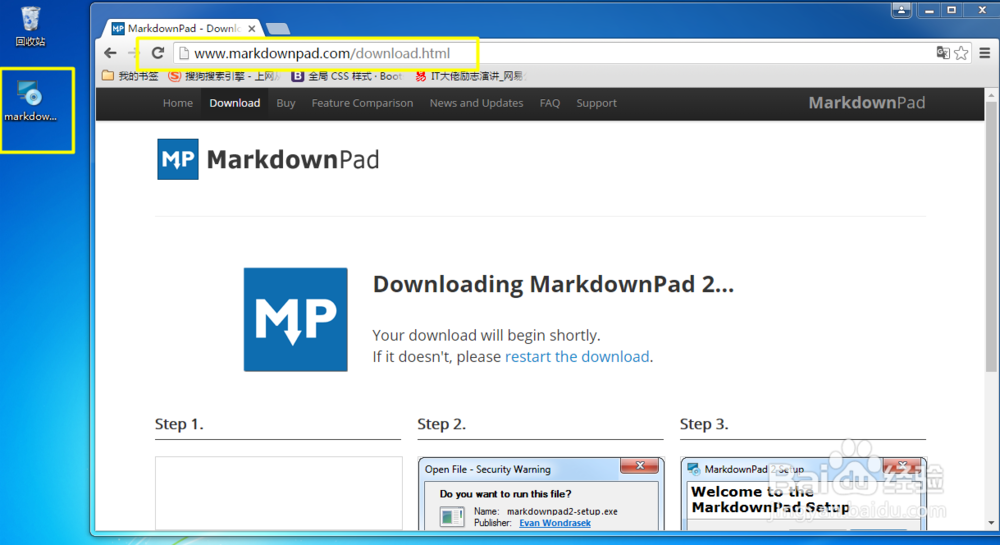Reload the page with refresh icon

[158, 53]
